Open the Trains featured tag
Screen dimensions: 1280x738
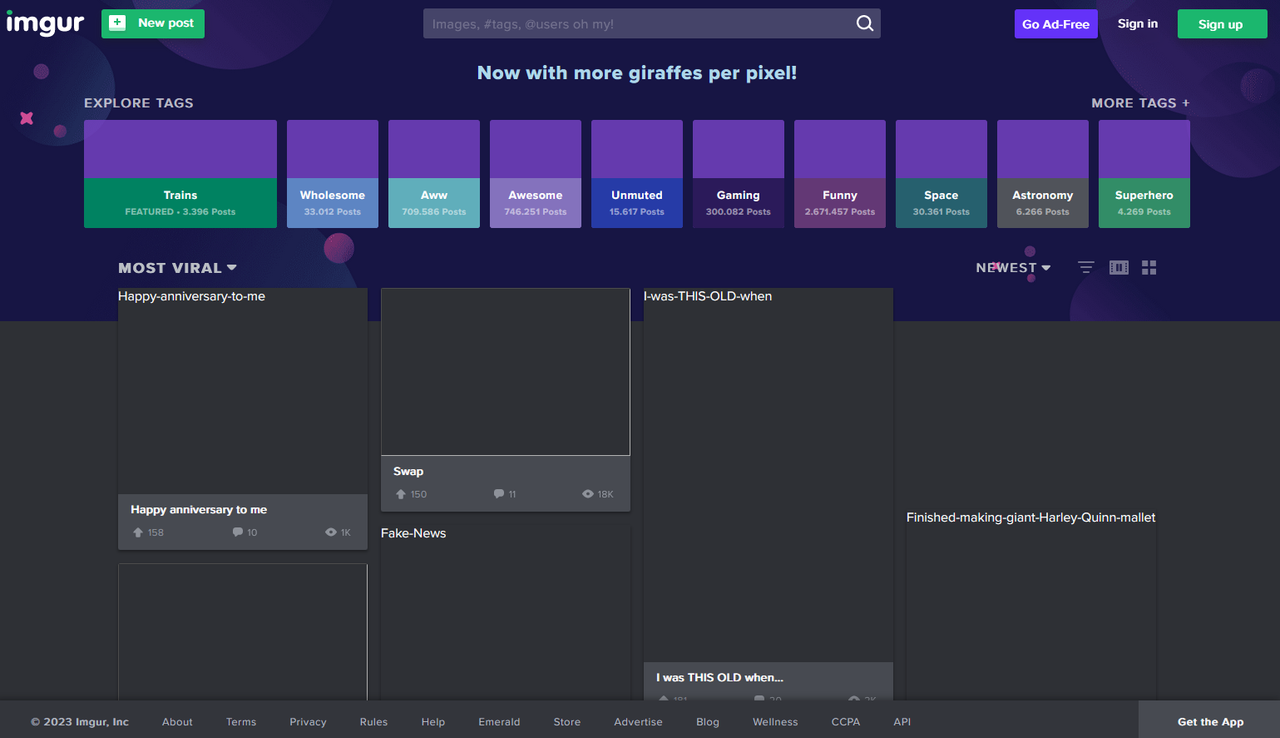pyautogui.click(x=181, y=174)
